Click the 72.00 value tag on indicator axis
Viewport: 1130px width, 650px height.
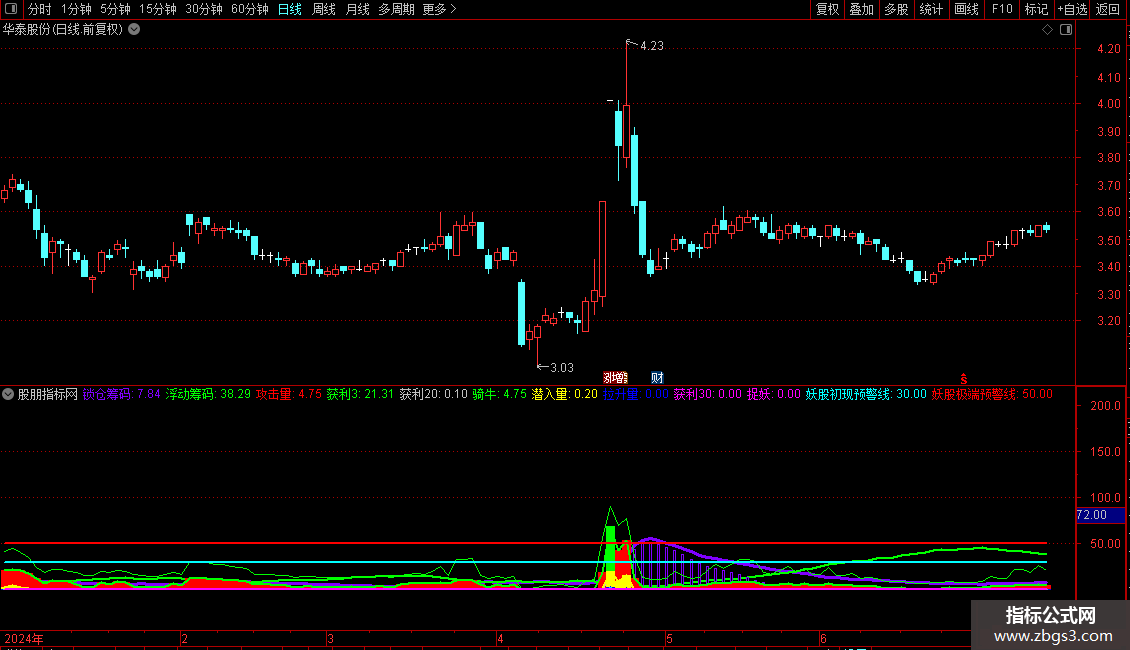tap(1100, 515)
